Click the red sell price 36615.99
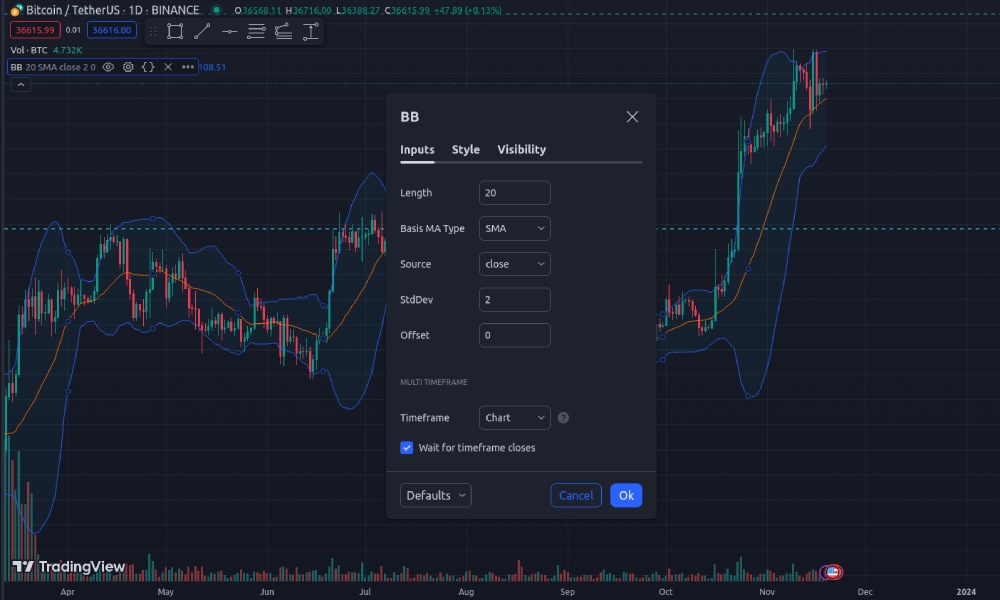Screen dimensions: 1000x600 [x=35, y=30]
